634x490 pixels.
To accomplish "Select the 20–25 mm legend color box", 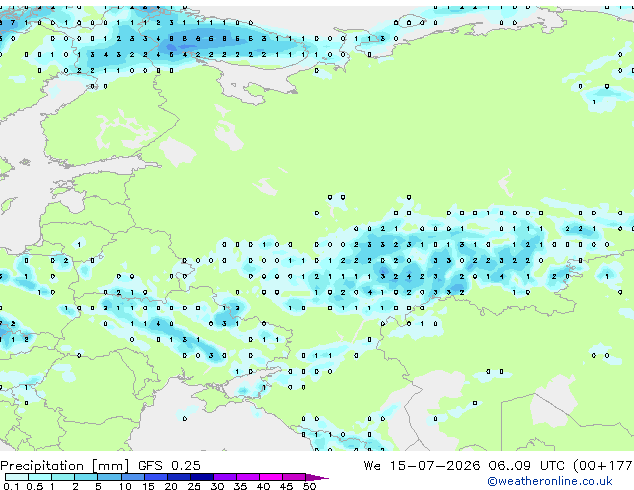I will coord(179,477).
